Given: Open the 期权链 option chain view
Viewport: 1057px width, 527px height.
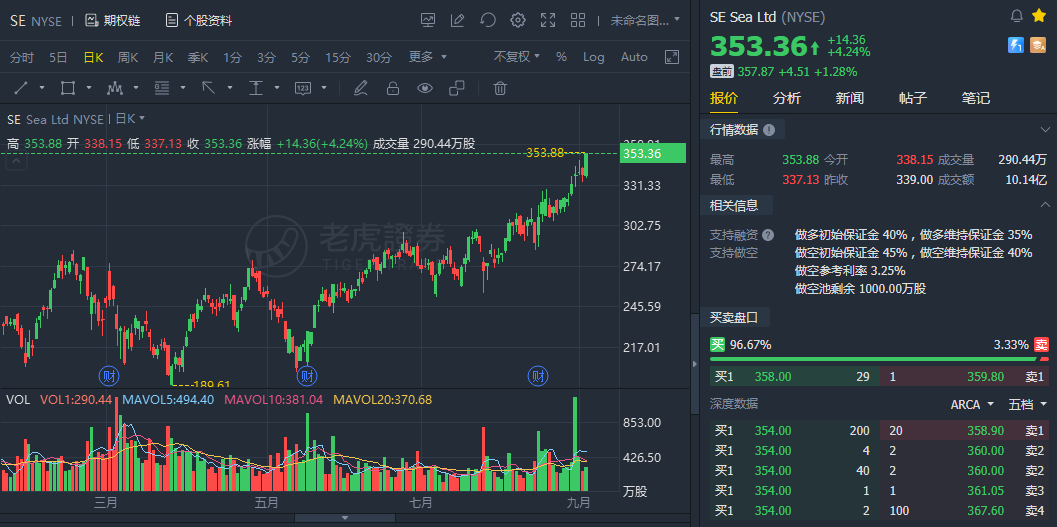Looking at the screenshot, I should click(113, 20).
